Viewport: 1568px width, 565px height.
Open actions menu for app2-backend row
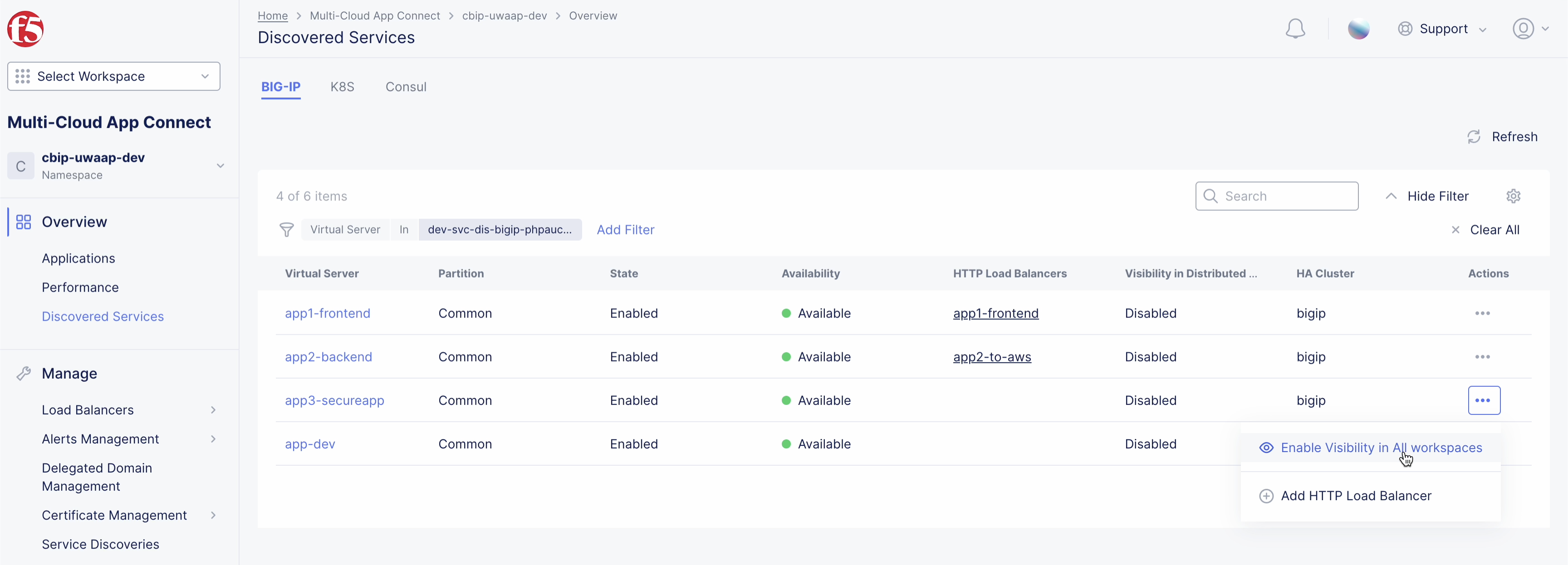[x=1483, y=357]
